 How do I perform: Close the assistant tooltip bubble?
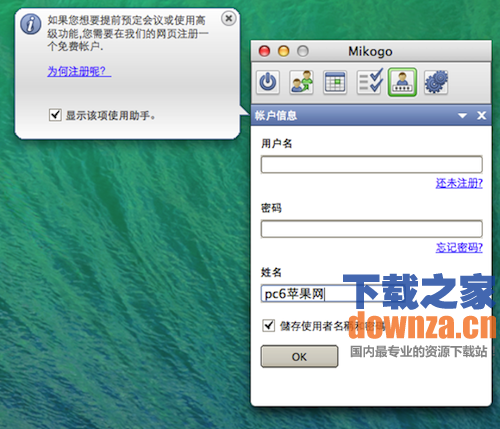229,19
